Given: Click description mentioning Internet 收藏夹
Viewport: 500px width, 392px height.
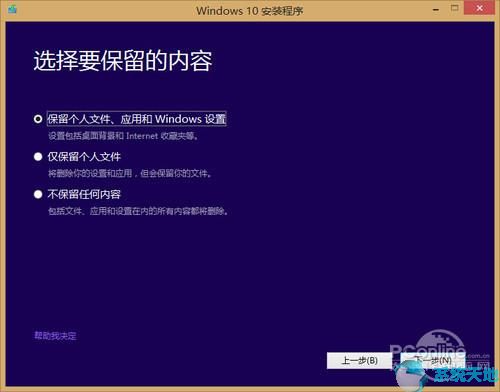Looking at the screenshot, I should (123, 136).
